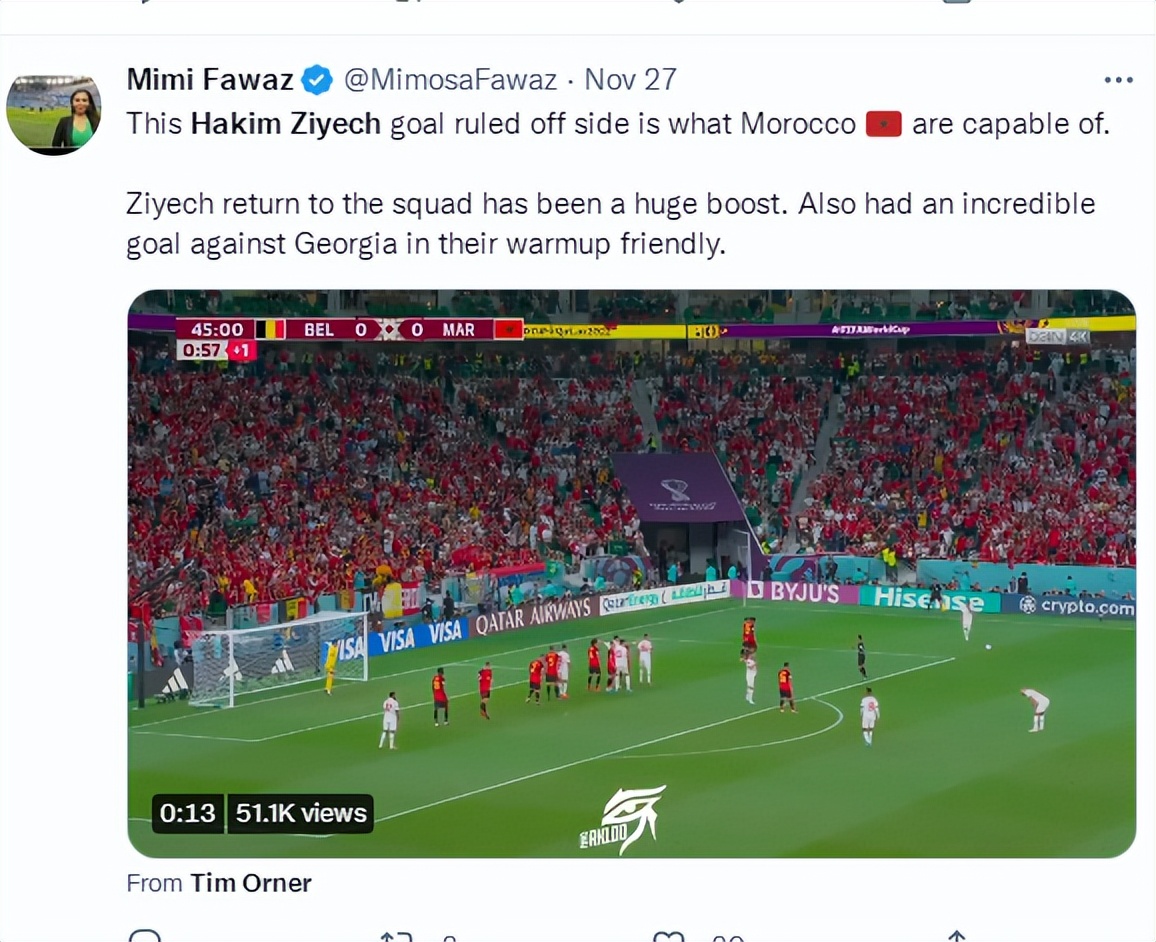
Task: Click the Morocco flag emoji
Action: click(x=884, y=124)
